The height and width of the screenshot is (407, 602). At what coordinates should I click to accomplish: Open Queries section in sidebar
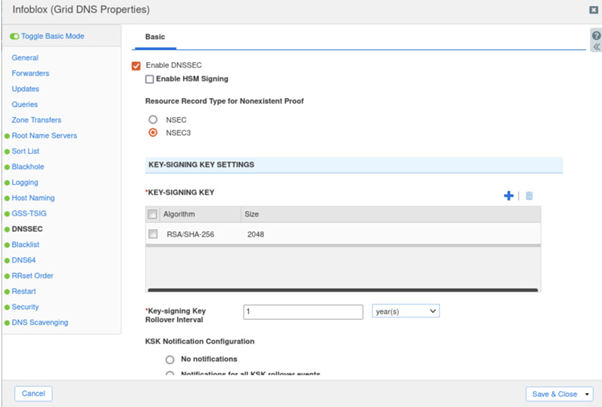coord(25,104)
